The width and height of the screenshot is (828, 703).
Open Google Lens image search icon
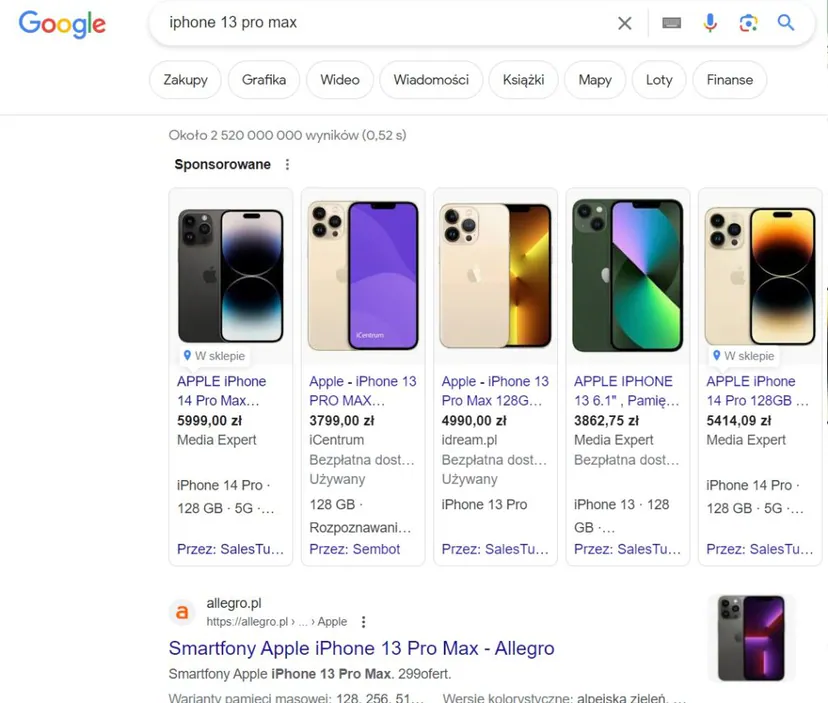pyautogui.click(x=748, y=23)
